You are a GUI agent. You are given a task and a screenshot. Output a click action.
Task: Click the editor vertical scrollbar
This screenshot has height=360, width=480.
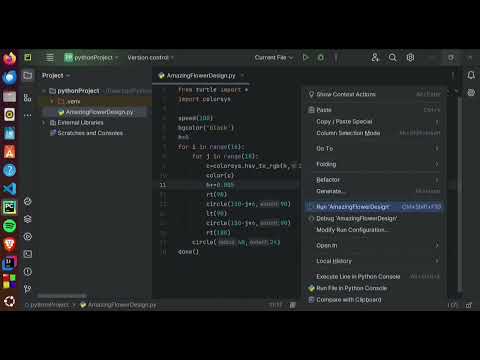[x=460, y=193]
